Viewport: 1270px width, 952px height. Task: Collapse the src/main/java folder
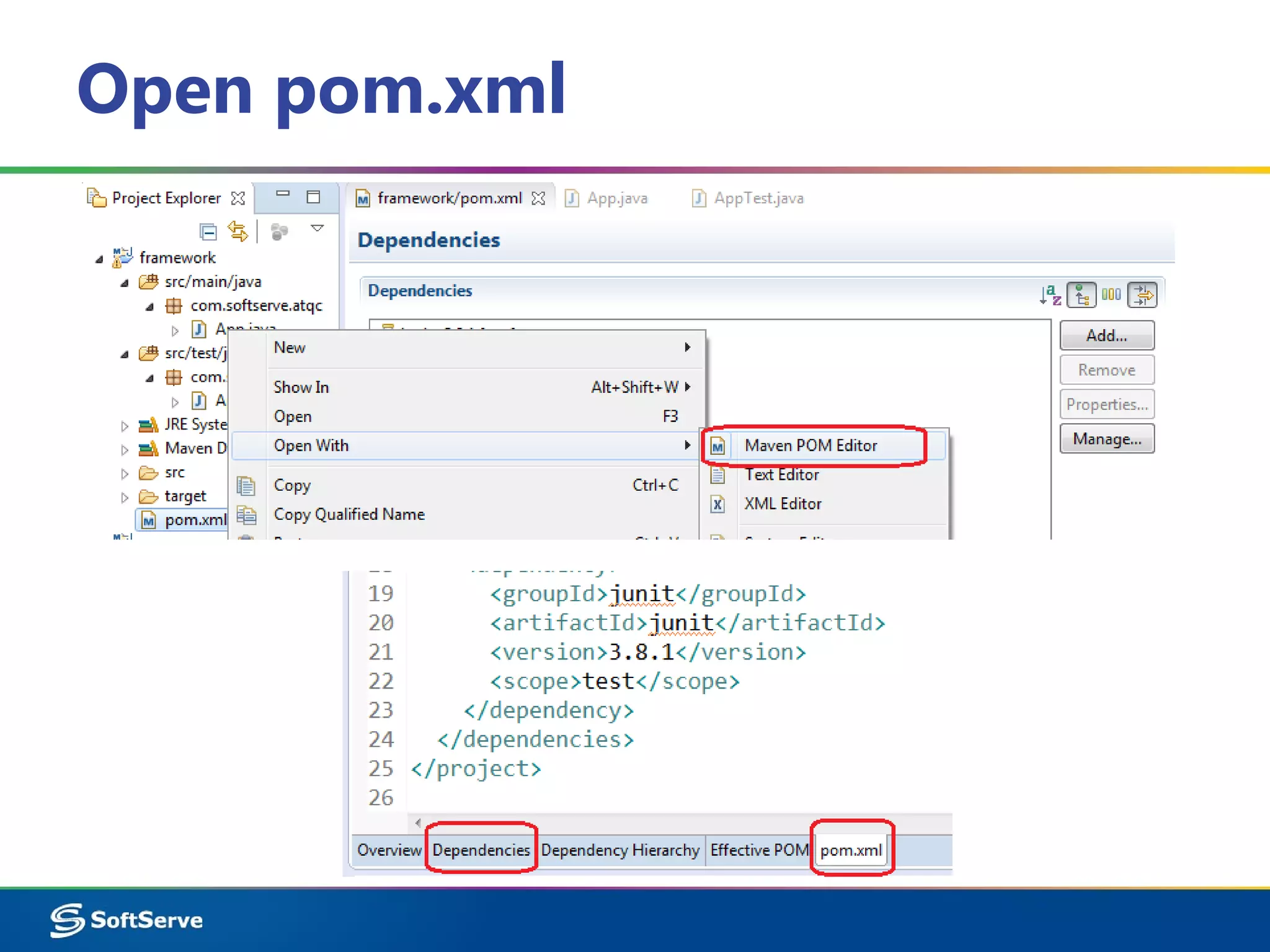(x=125, y=283)
